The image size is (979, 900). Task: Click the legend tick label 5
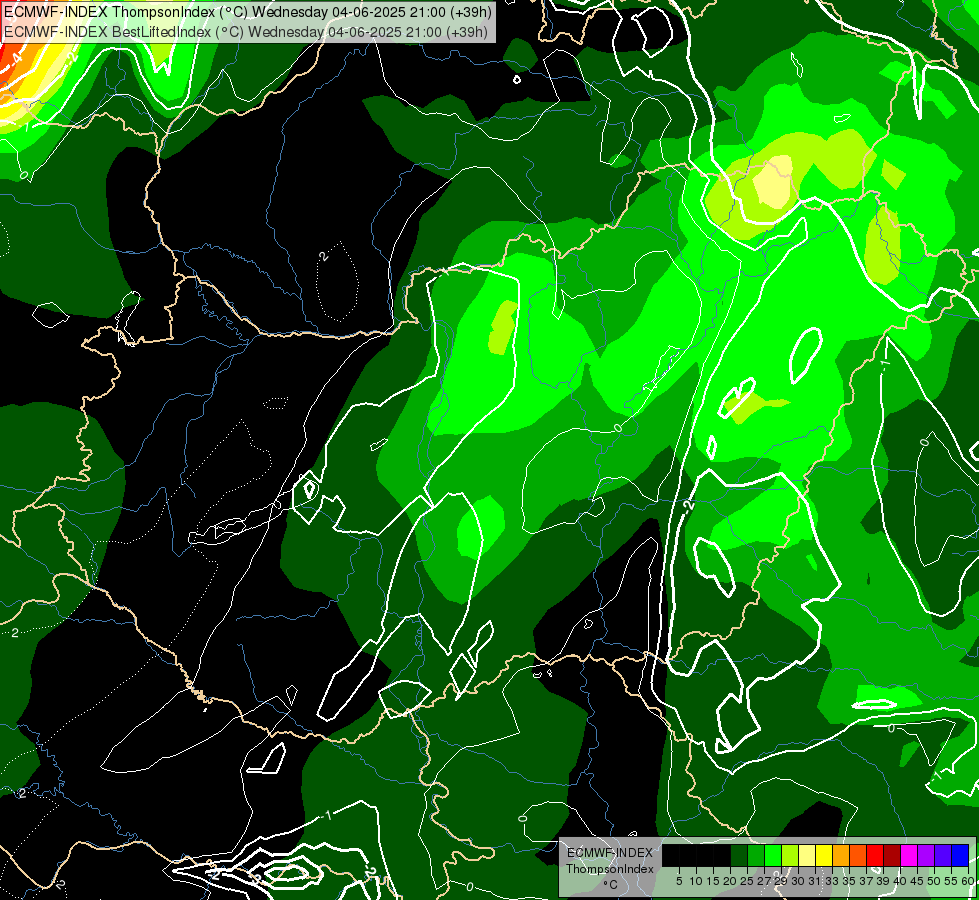(679, 881)
